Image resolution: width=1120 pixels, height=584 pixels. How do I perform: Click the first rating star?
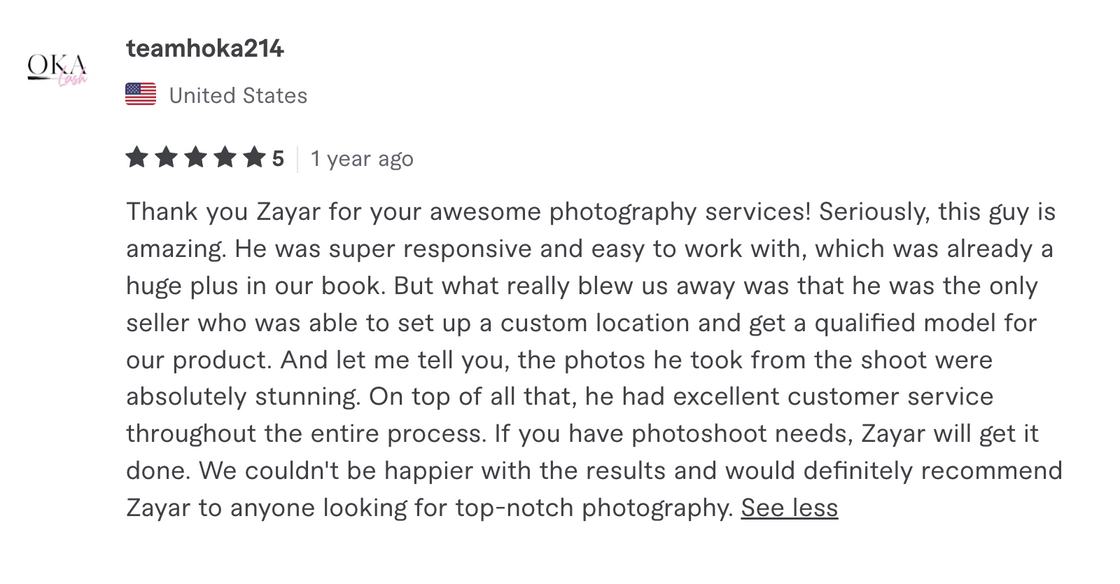point(137,158)
